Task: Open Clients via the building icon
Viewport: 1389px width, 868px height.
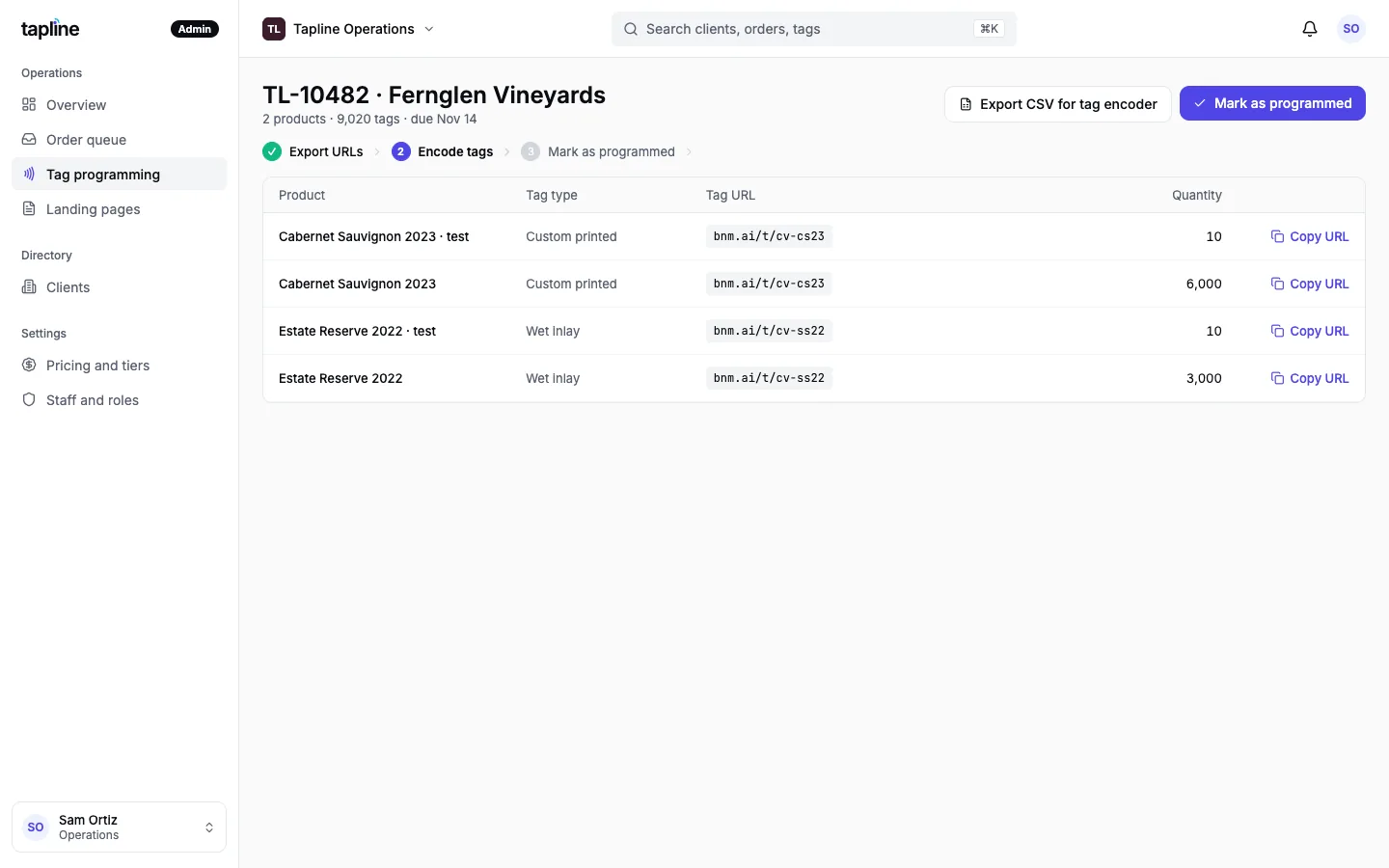Action: [x=29, y=287]
